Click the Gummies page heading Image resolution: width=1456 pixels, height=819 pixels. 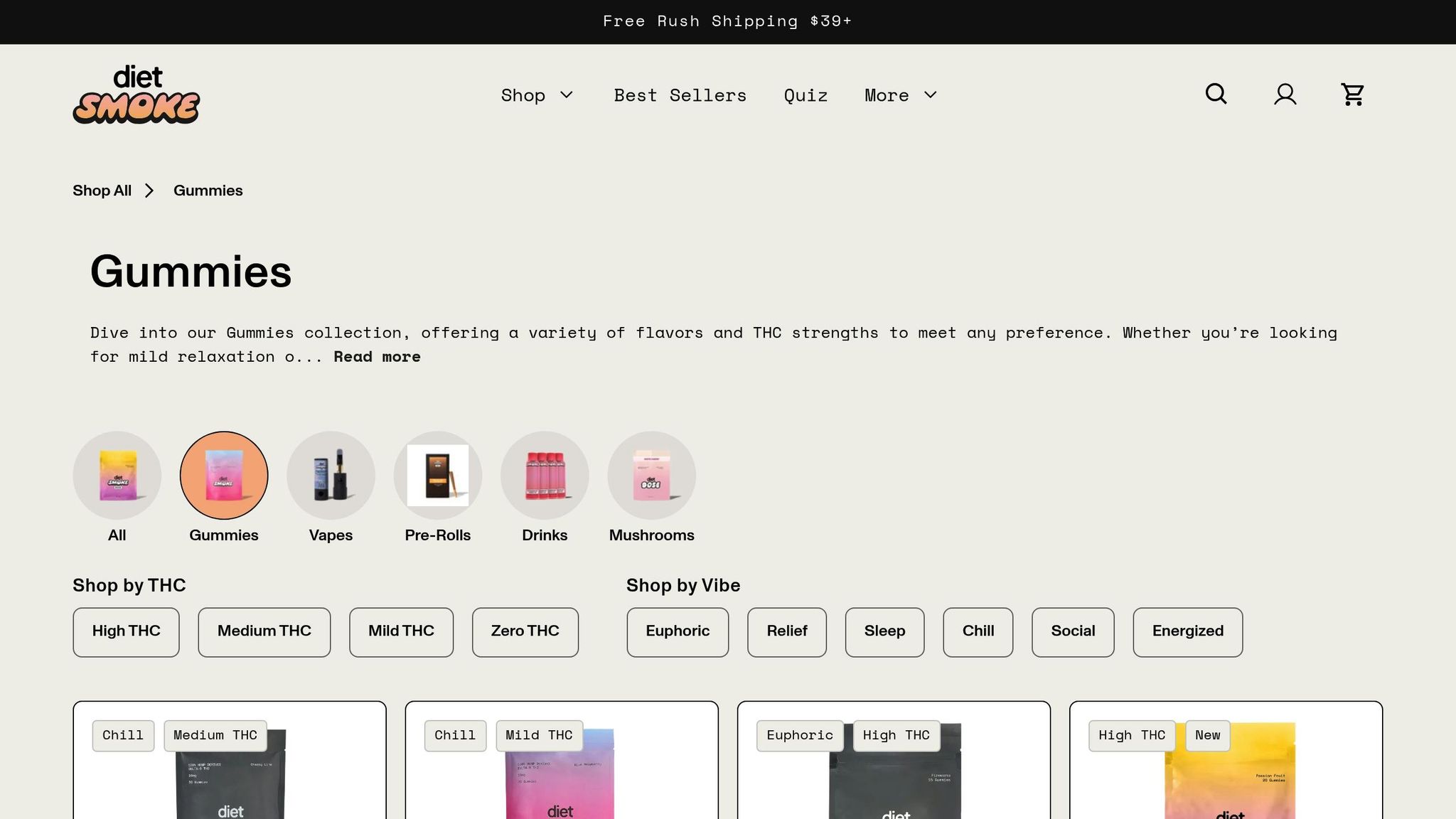click(191, 272)
